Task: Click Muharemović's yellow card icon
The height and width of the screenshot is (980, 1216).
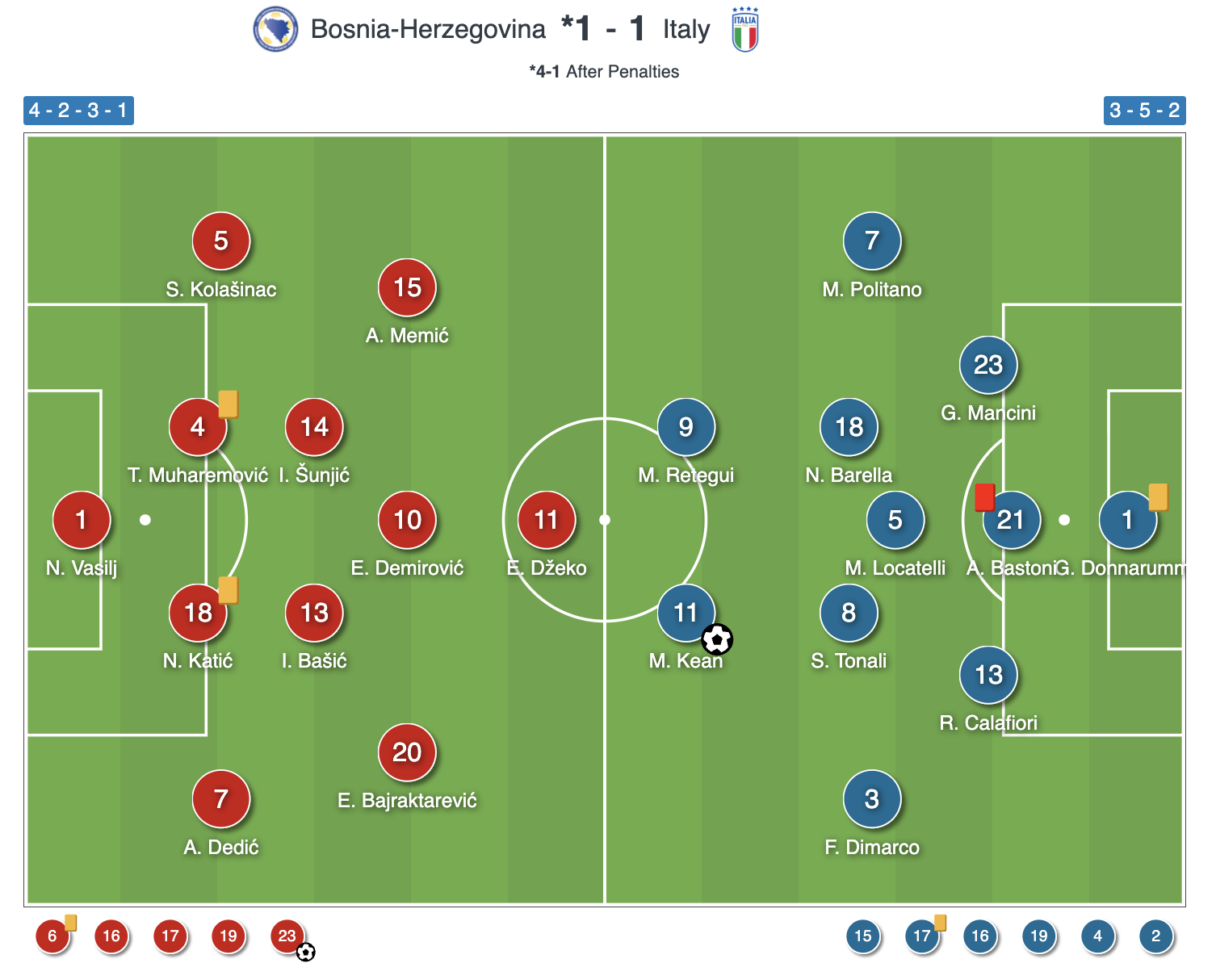Action: tap(229, 404)
